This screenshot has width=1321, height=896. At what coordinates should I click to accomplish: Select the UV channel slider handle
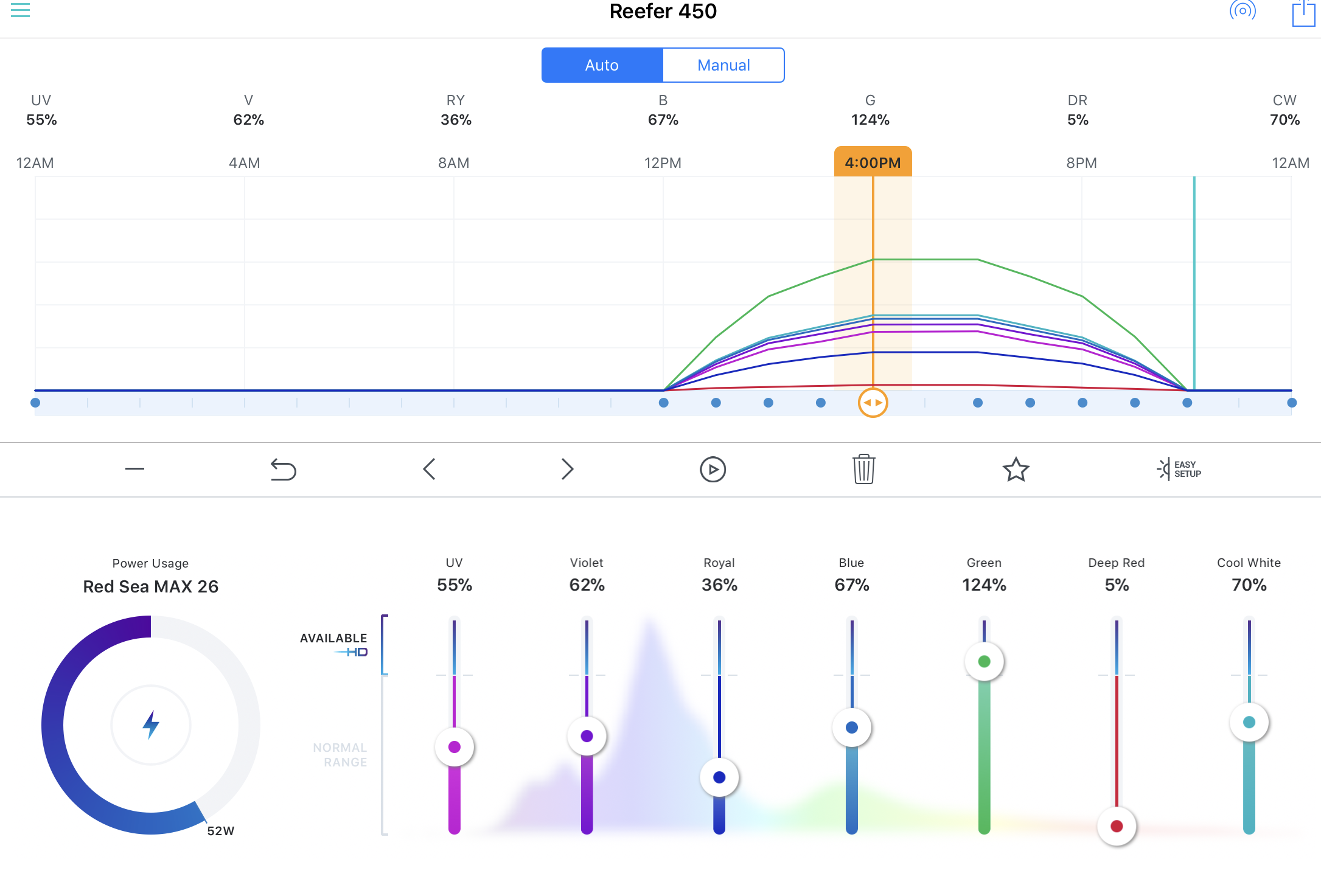click(x=455, y=747)
